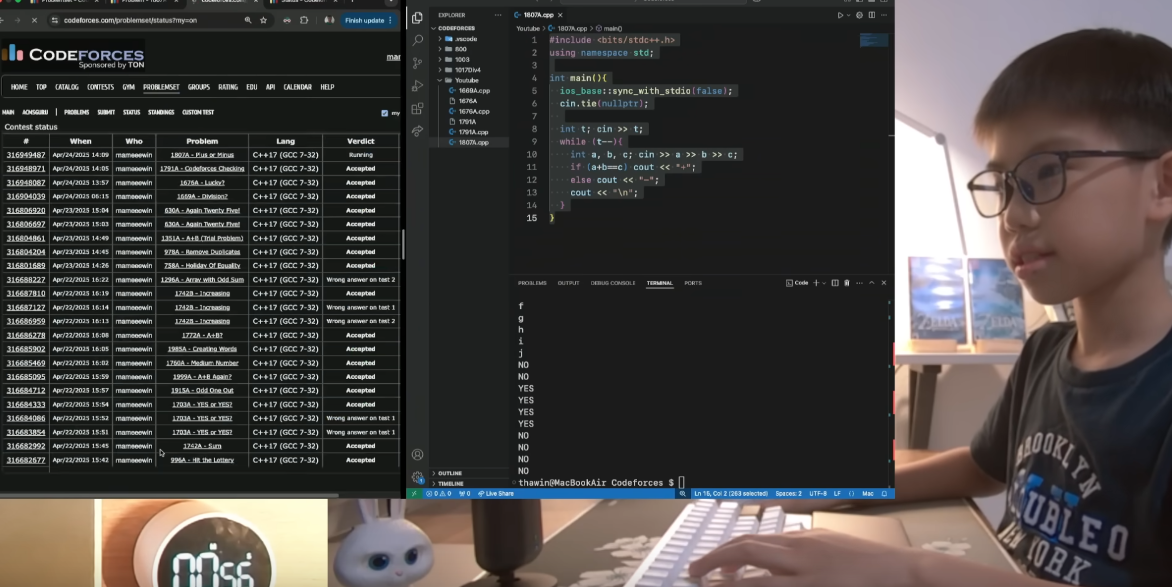Expand the 1003 folder
Image resolution: width=1172 pixels, height=587 pixels.
(461, 59)
